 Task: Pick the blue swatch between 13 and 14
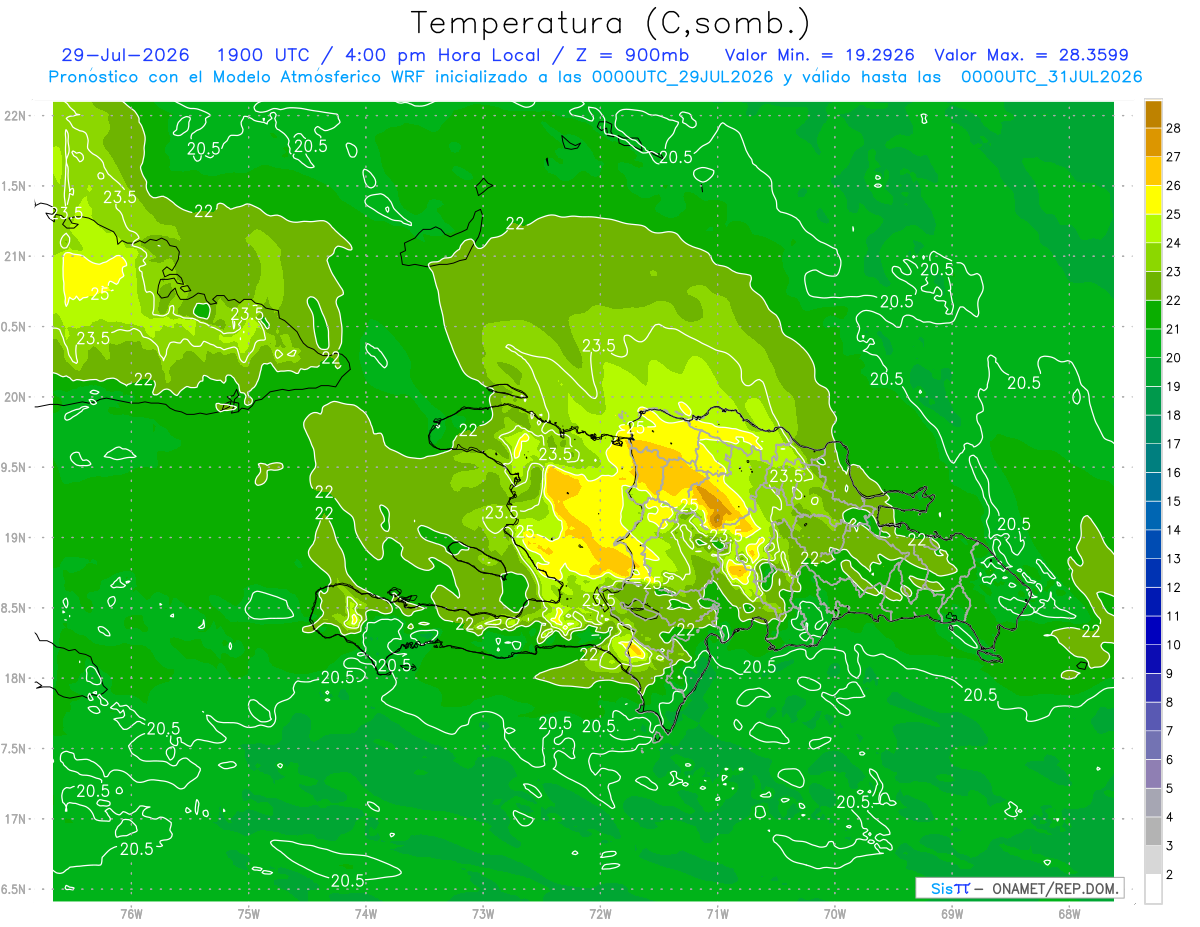pyautogui.click(x=1153, y=544)
